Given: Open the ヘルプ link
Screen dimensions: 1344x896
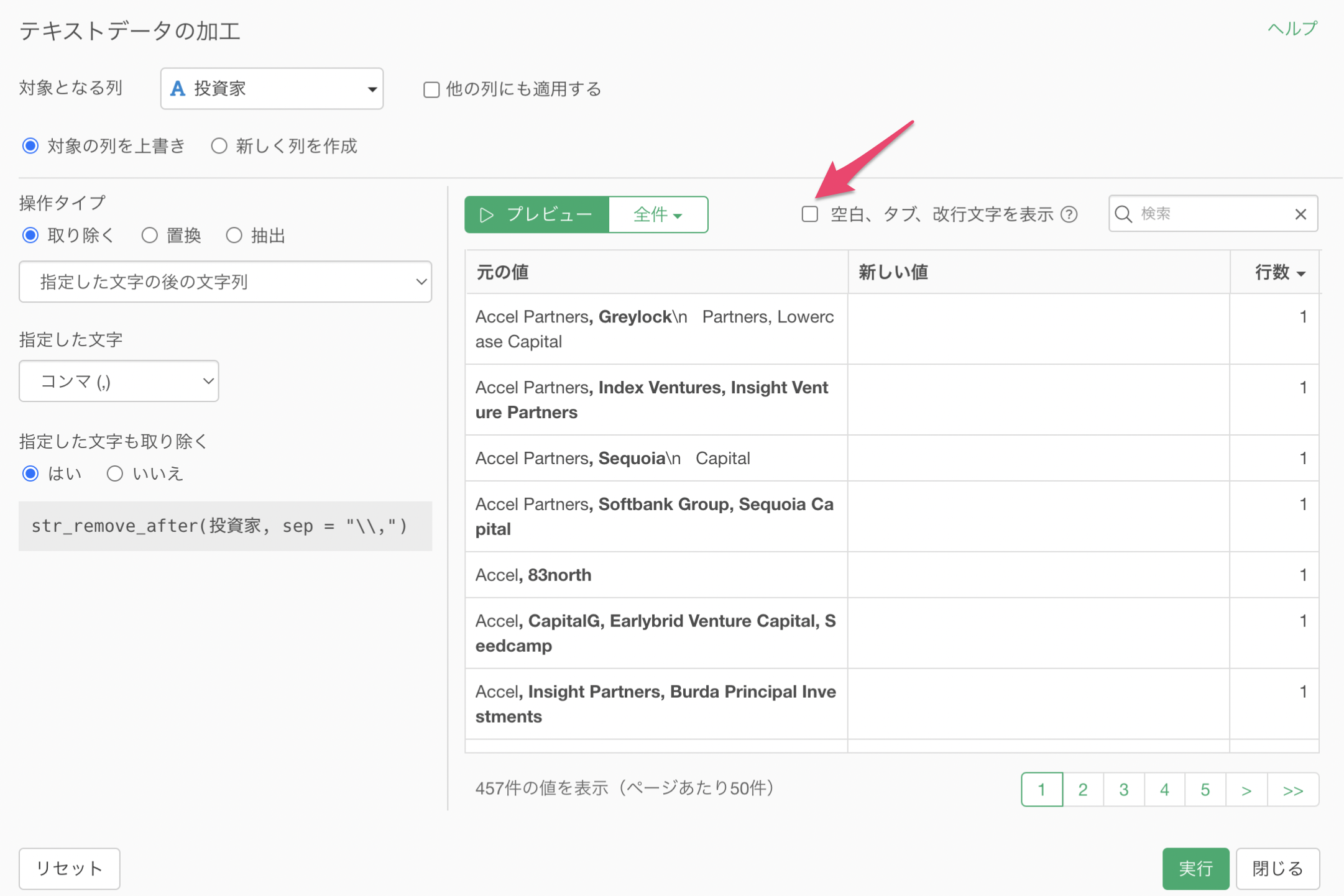Looking at the screenshot, I should 1292,29.
